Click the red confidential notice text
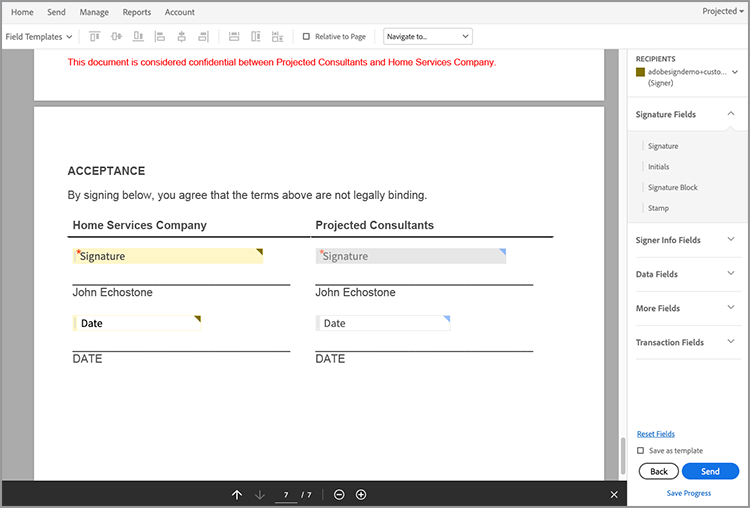This screenshot has height=508, width=750. point(282,62)
